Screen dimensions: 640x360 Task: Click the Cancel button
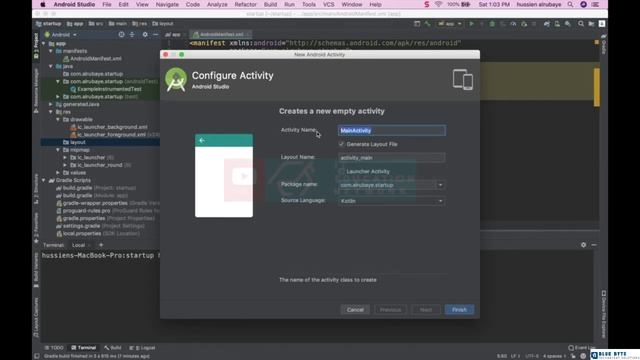coord(355,310)
